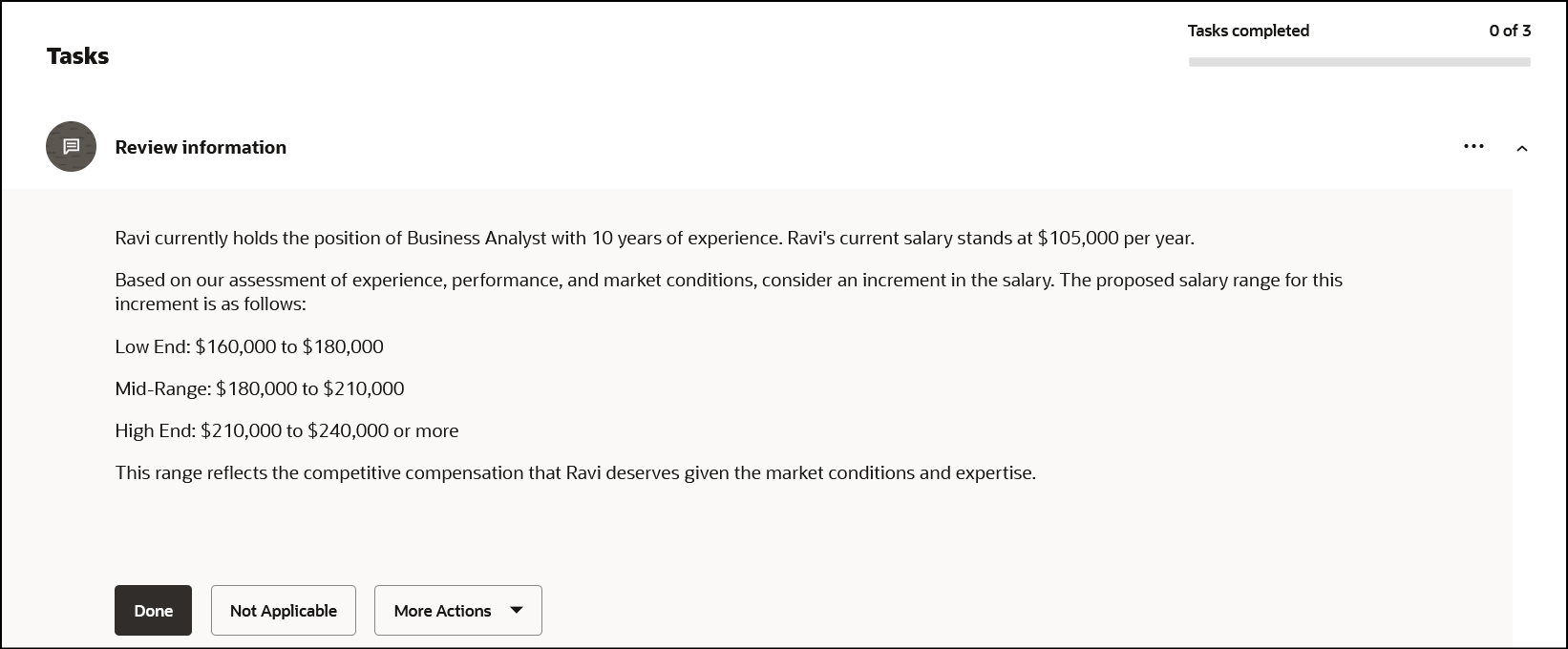Click the Tasks completed progress bar

click(1359, 62)
